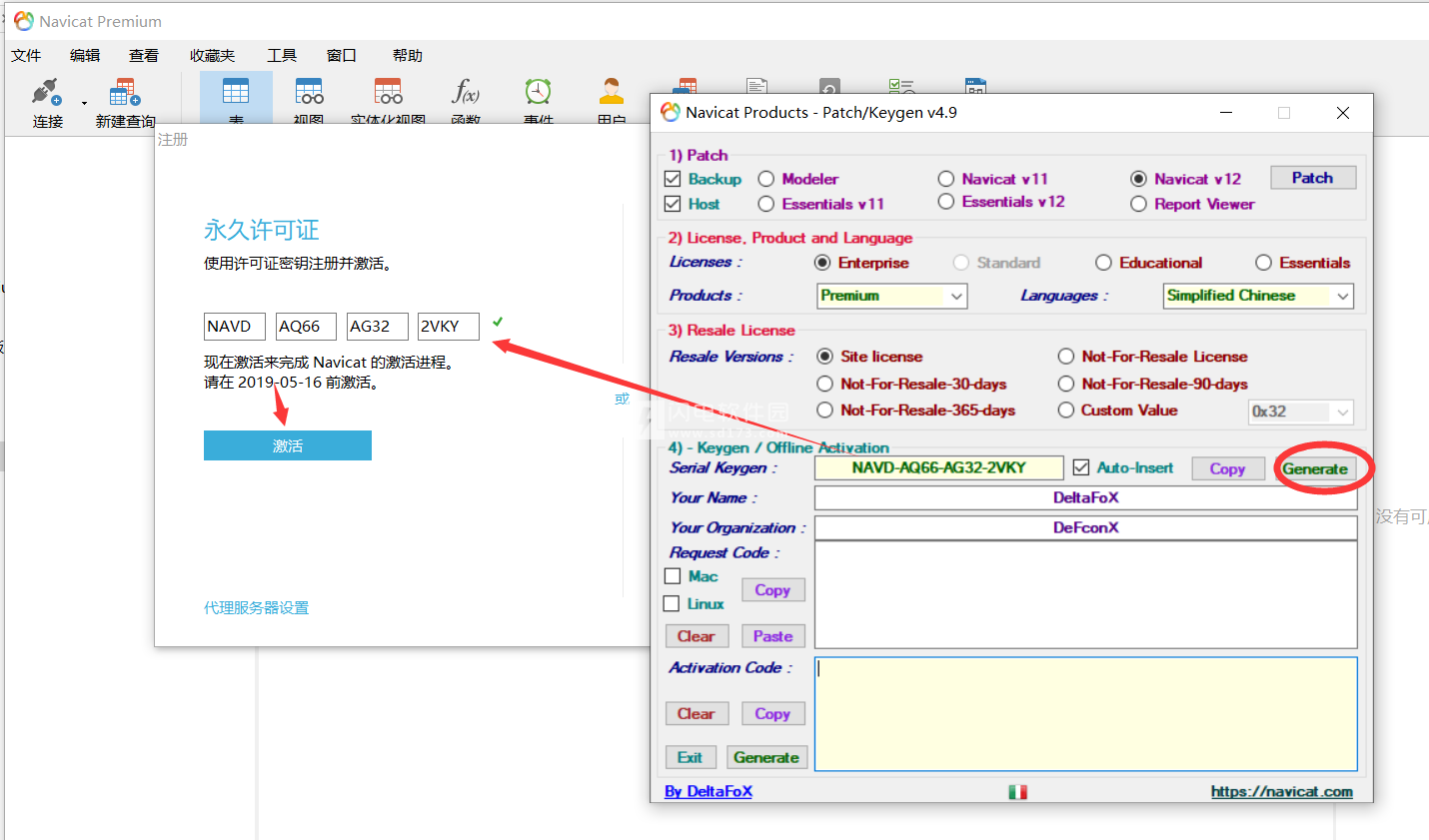The width and height of the screenshot is (1429, 840).
Task: Open the Products dropdown showing Premium
Action: coord(892,296)
